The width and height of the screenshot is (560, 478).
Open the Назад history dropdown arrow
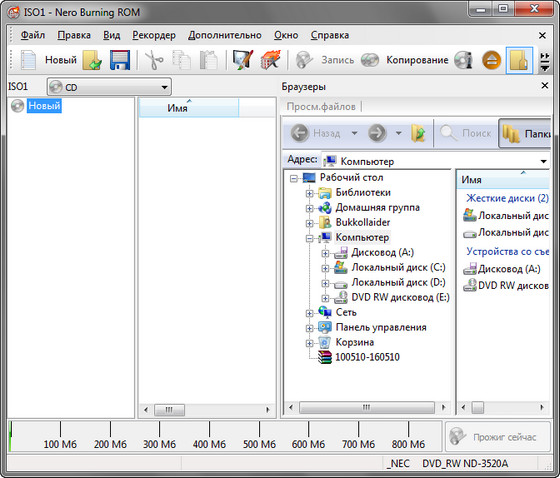pyautogui.click(x=354, y=133)
